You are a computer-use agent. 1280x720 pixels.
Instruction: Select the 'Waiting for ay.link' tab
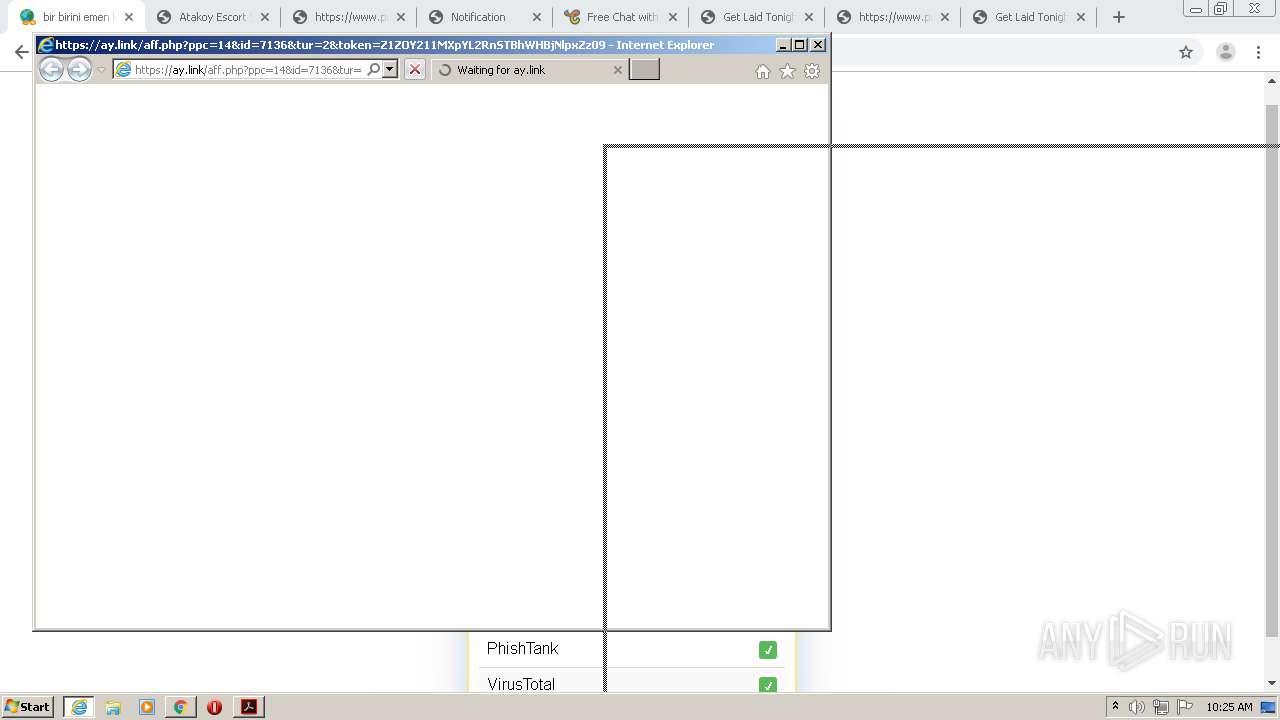coord(530,70)
